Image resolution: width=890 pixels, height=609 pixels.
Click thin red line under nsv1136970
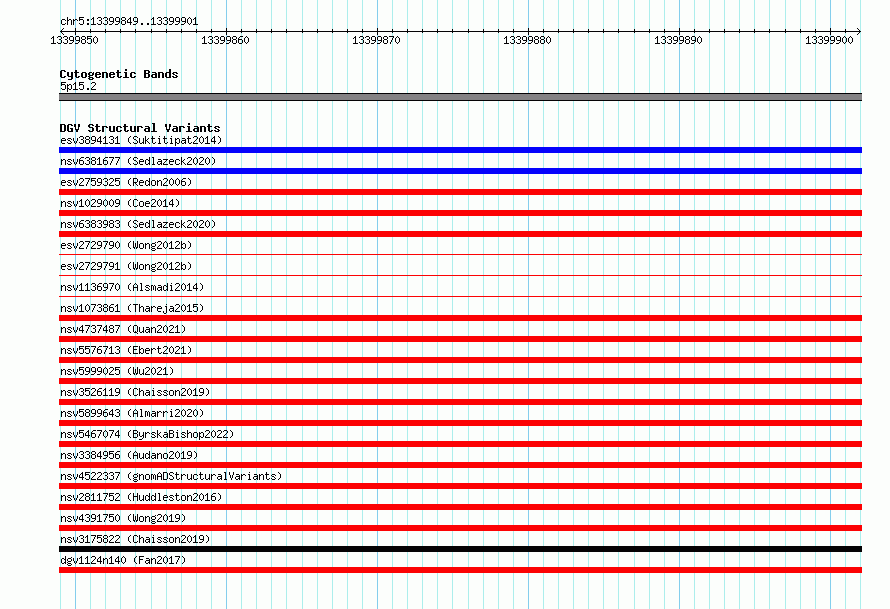pyautogui.click(x=460, y=296)
